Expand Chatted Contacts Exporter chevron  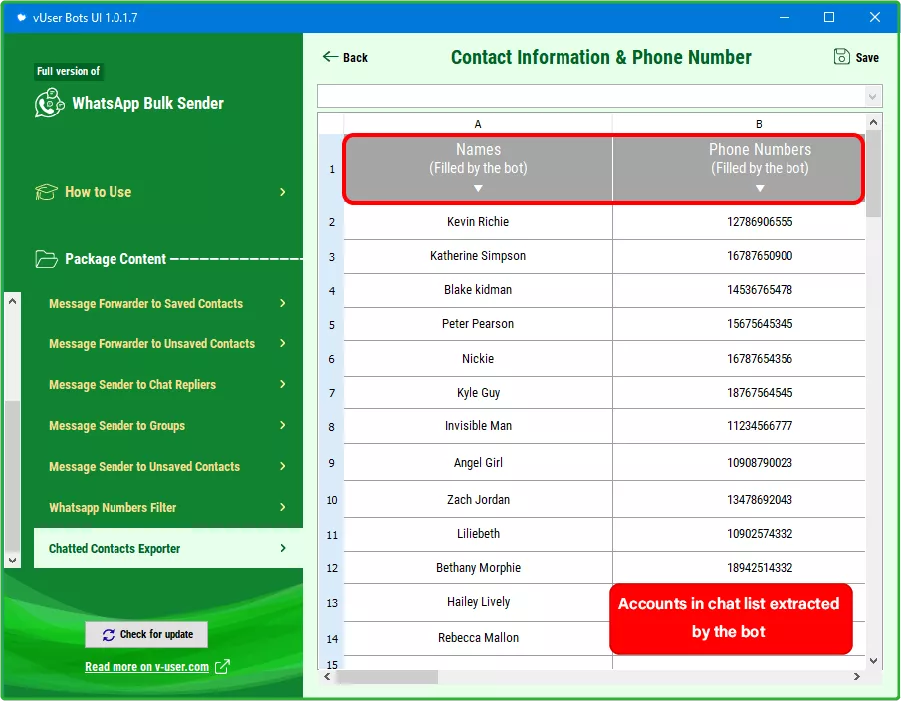point(283,548)
